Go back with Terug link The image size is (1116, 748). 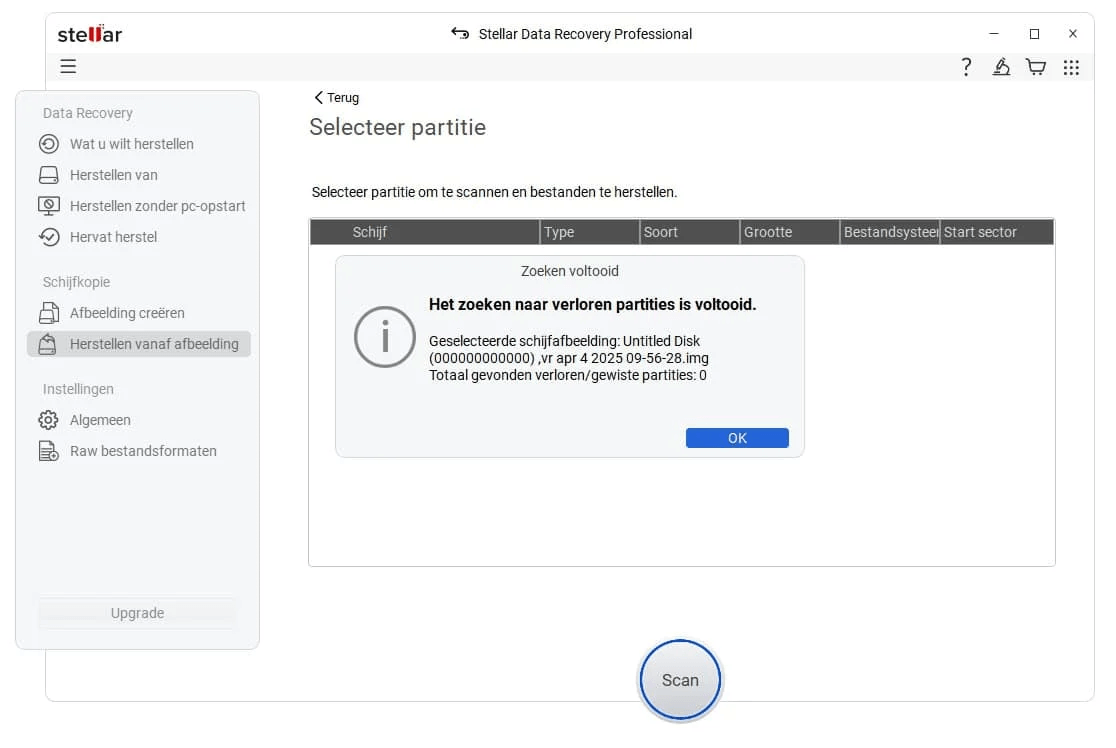(x=337, y=98)
